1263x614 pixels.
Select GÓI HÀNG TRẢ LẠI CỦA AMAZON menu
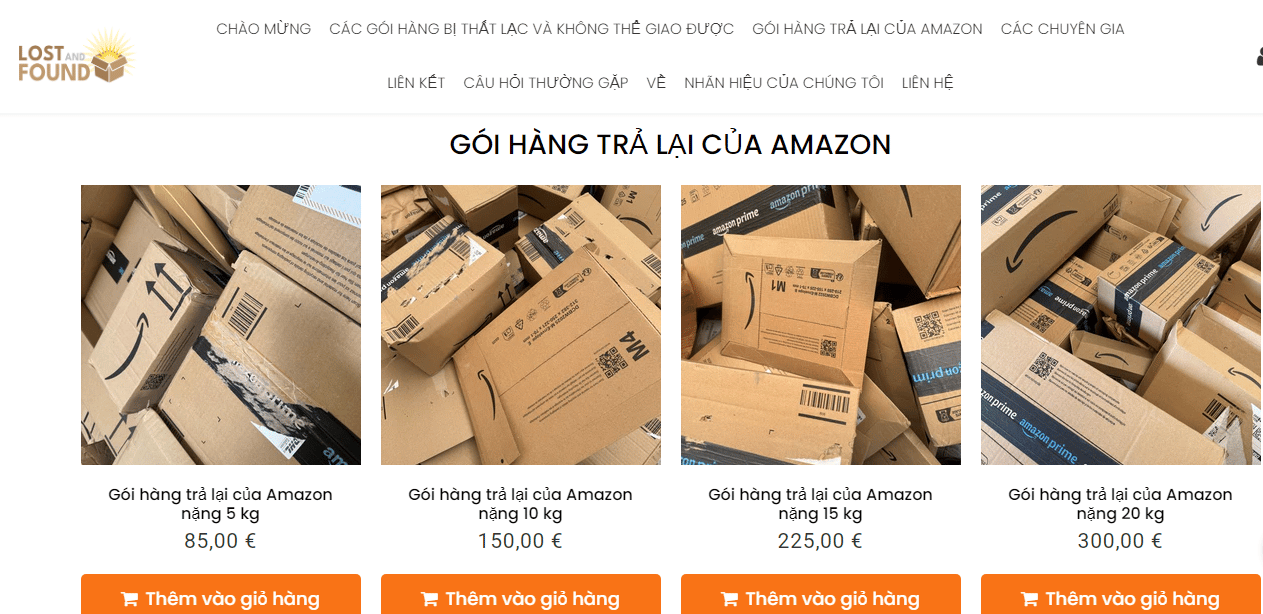click(867, 29)
